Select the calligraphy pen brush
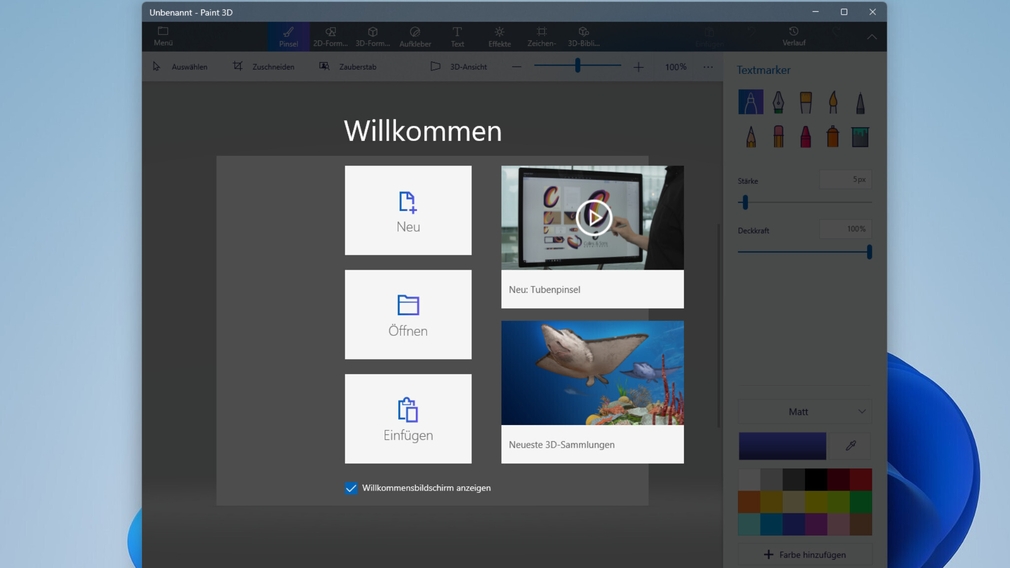 pos(778,102)
